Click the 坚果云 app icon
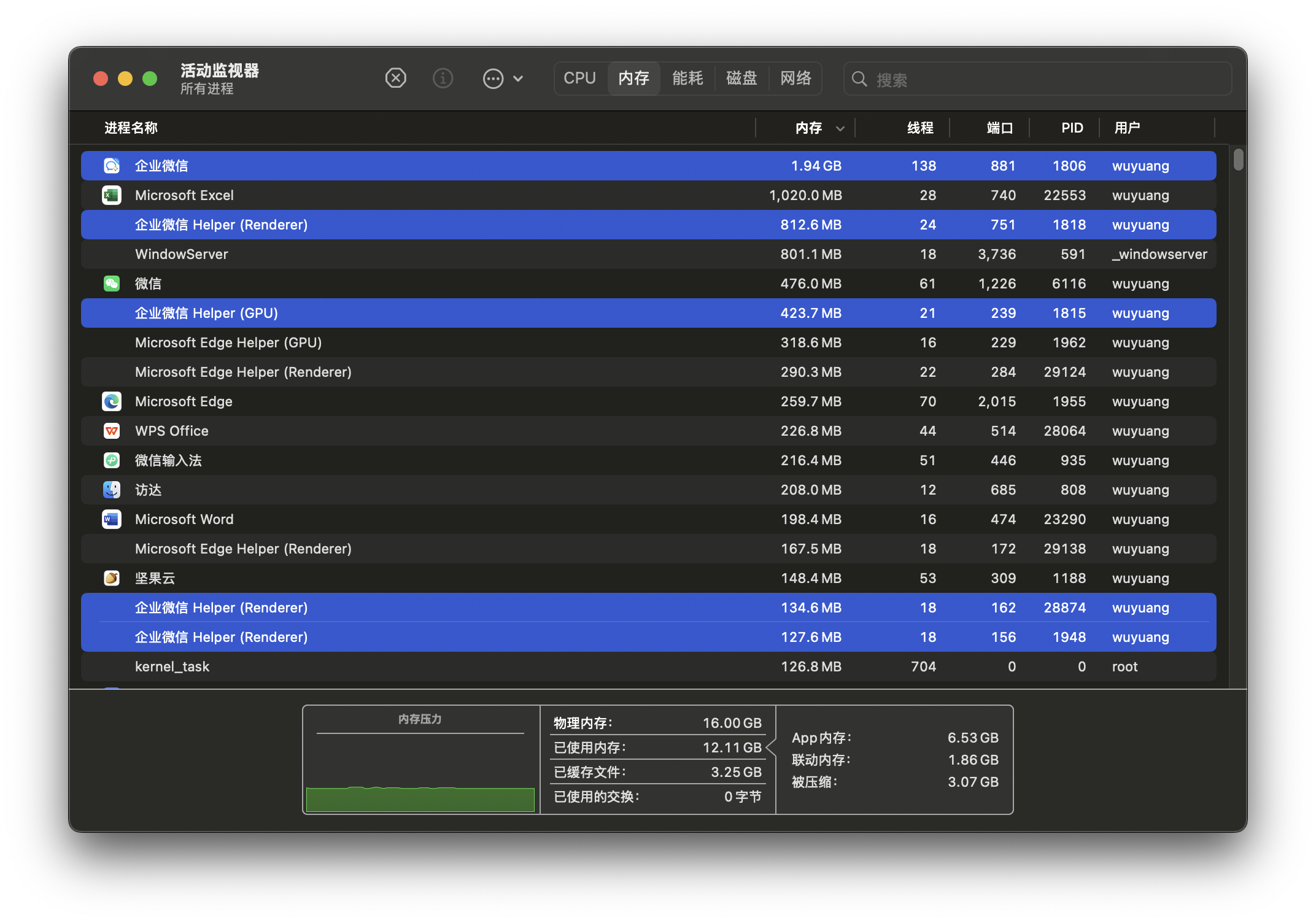Image resolution: width=1316 pixels, height=923 pixels. (x=111, y=578)
